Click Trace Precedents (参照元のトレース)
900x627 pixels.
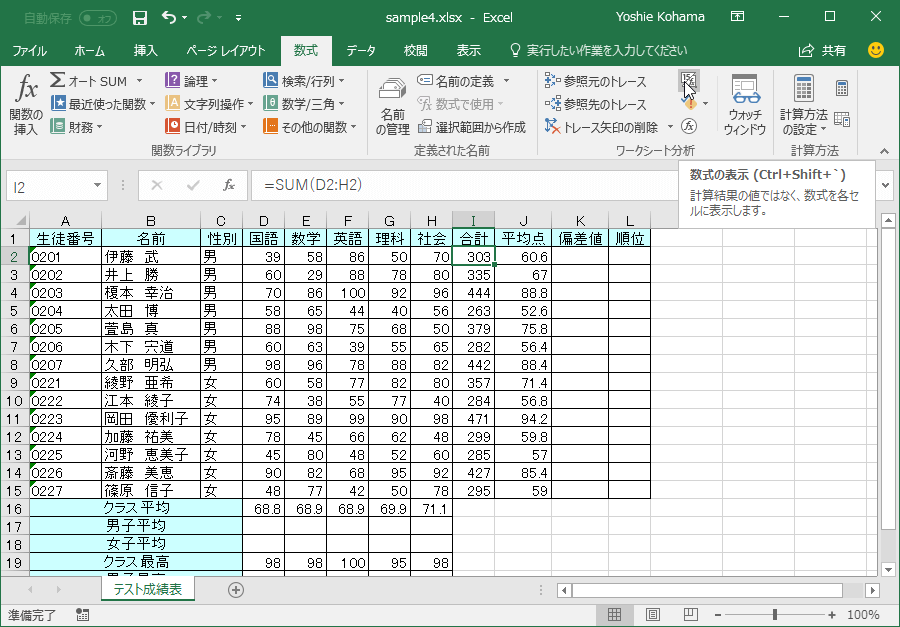click(595, 81)
